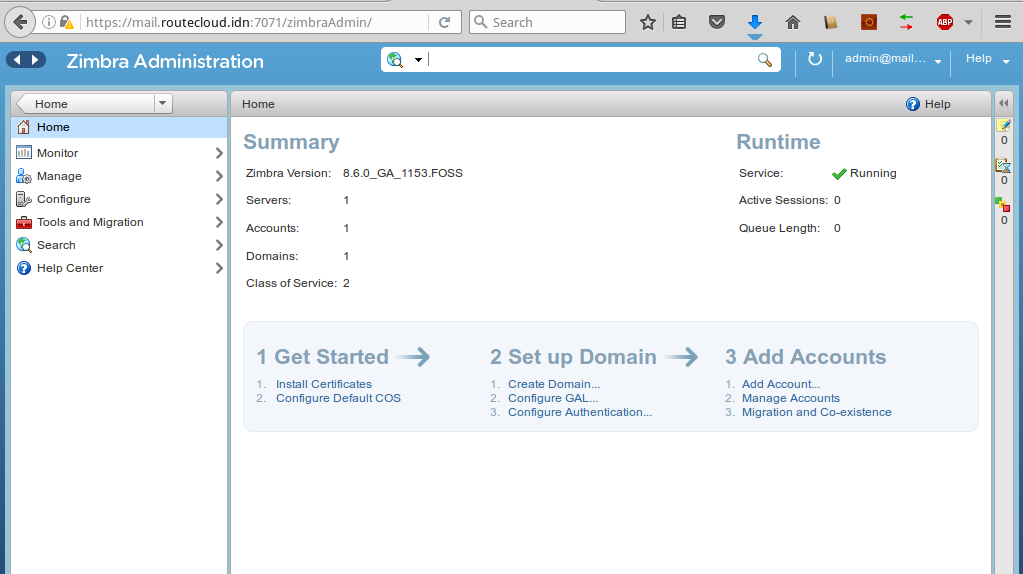This screenshot has height=574, width=1023.
Task: Open the Adblock Plus dropdown arrow
Action: click(968, 22)
